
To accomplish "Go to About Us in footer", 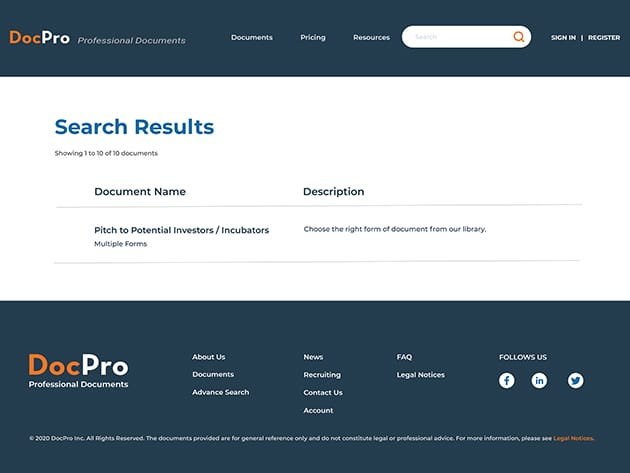I will click(209, 357).
